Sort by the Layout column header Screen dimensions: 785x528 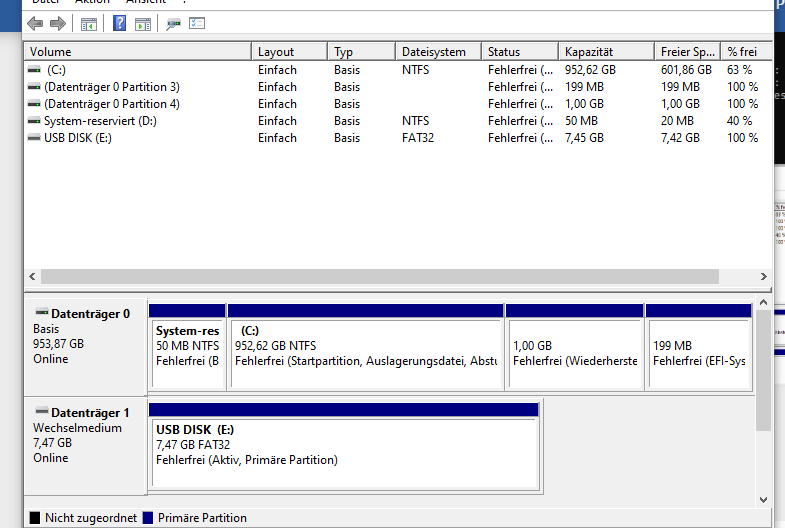[x=289, y=52]
